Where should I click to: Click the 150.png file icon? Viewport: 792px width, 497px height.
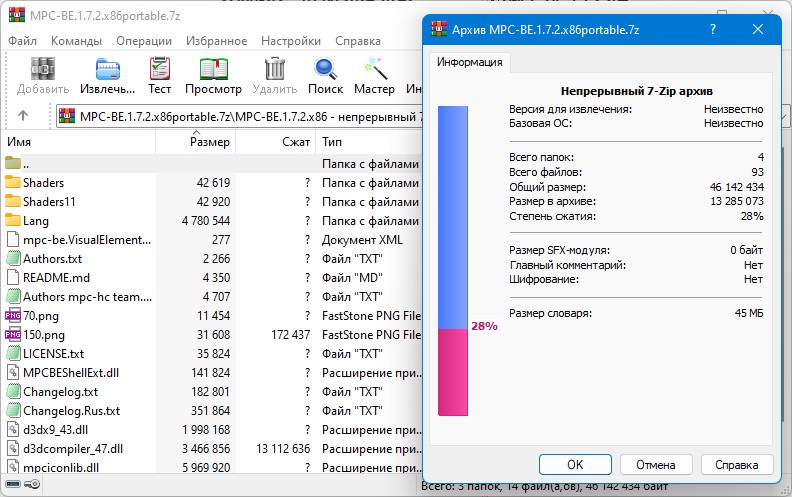click(13, 334)
